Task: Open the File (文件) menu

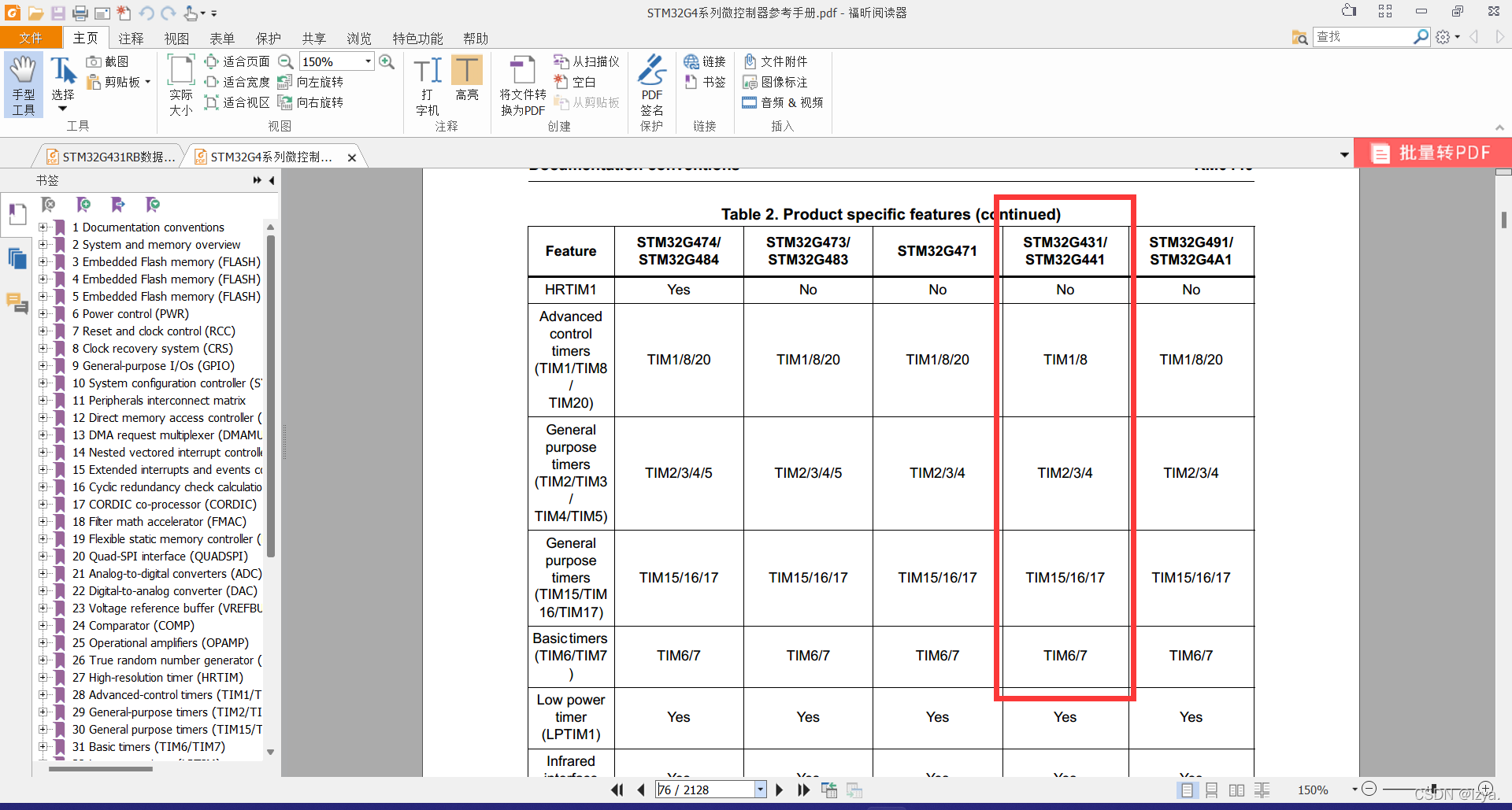Action: [31, 38]
